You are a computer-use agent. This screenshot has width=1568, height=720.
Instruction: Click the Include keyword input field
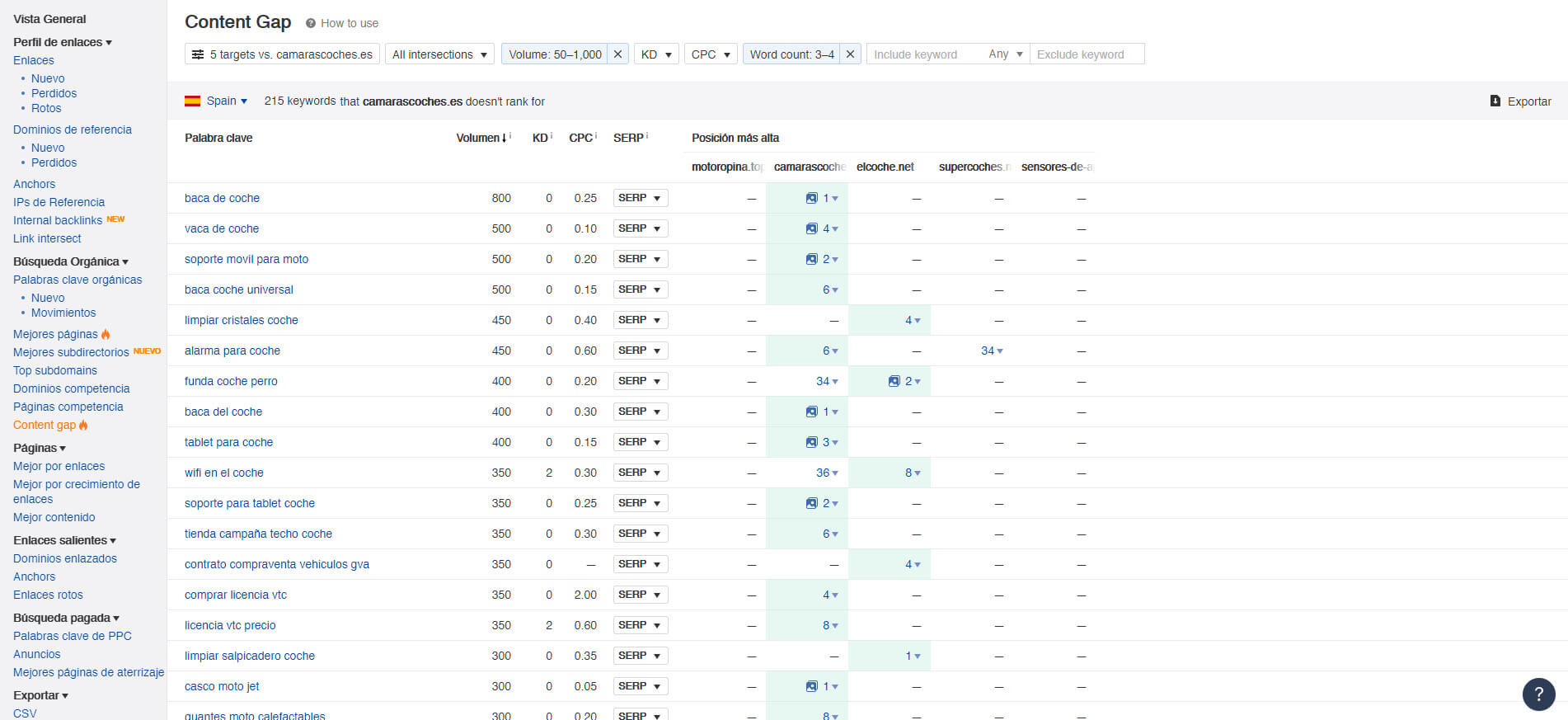coord(924,54)
